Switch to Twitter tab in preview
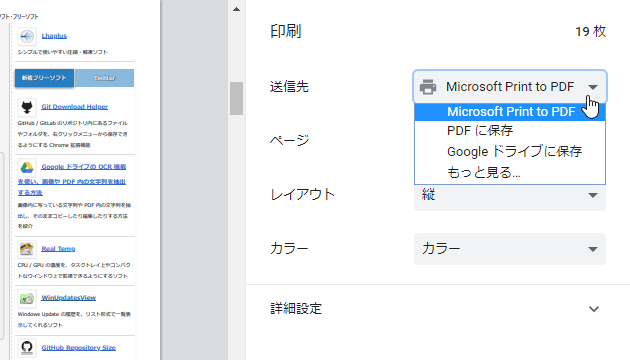The image size is (630, 360). (x=104, y=78)
